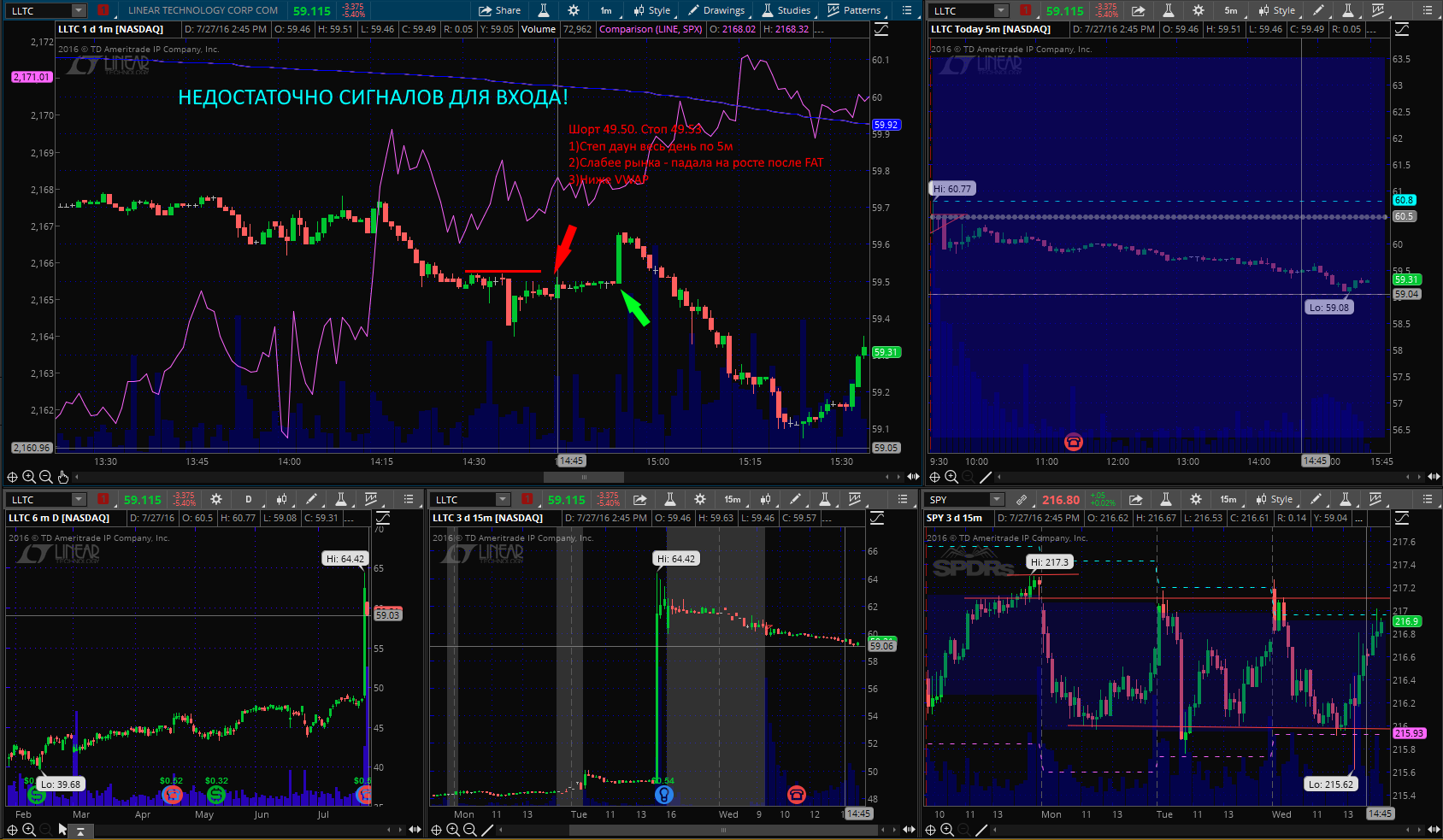The image size is (1443, 840).
Task: Open candle style icon in daily chart
Action: (x=281, y=499)
